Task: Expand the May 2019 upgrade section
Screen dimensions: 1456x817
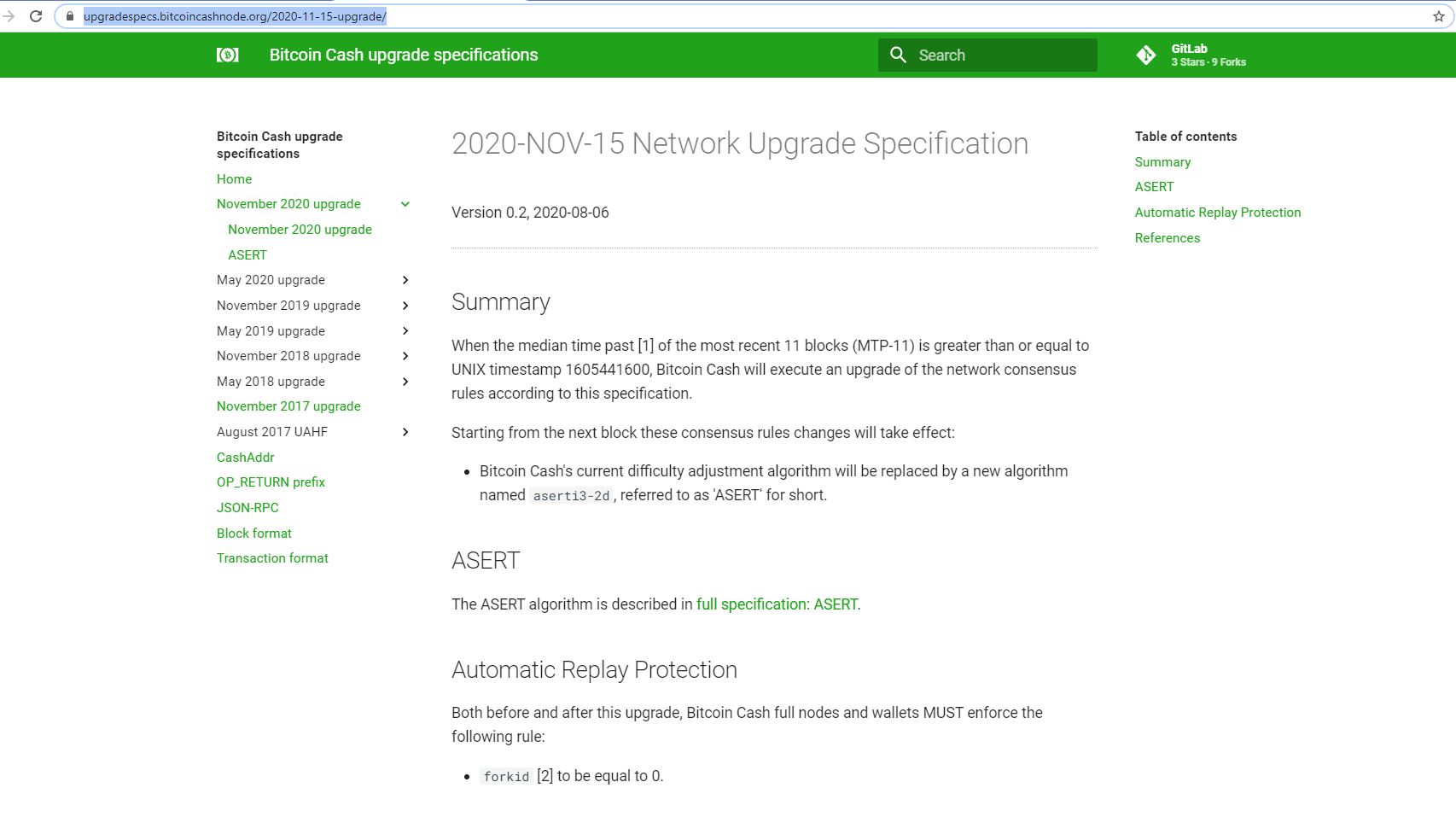Action: tap(405, 331)
